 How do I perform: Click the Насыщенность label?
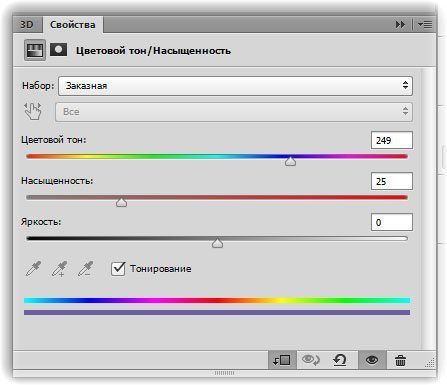tap(57, 181)
